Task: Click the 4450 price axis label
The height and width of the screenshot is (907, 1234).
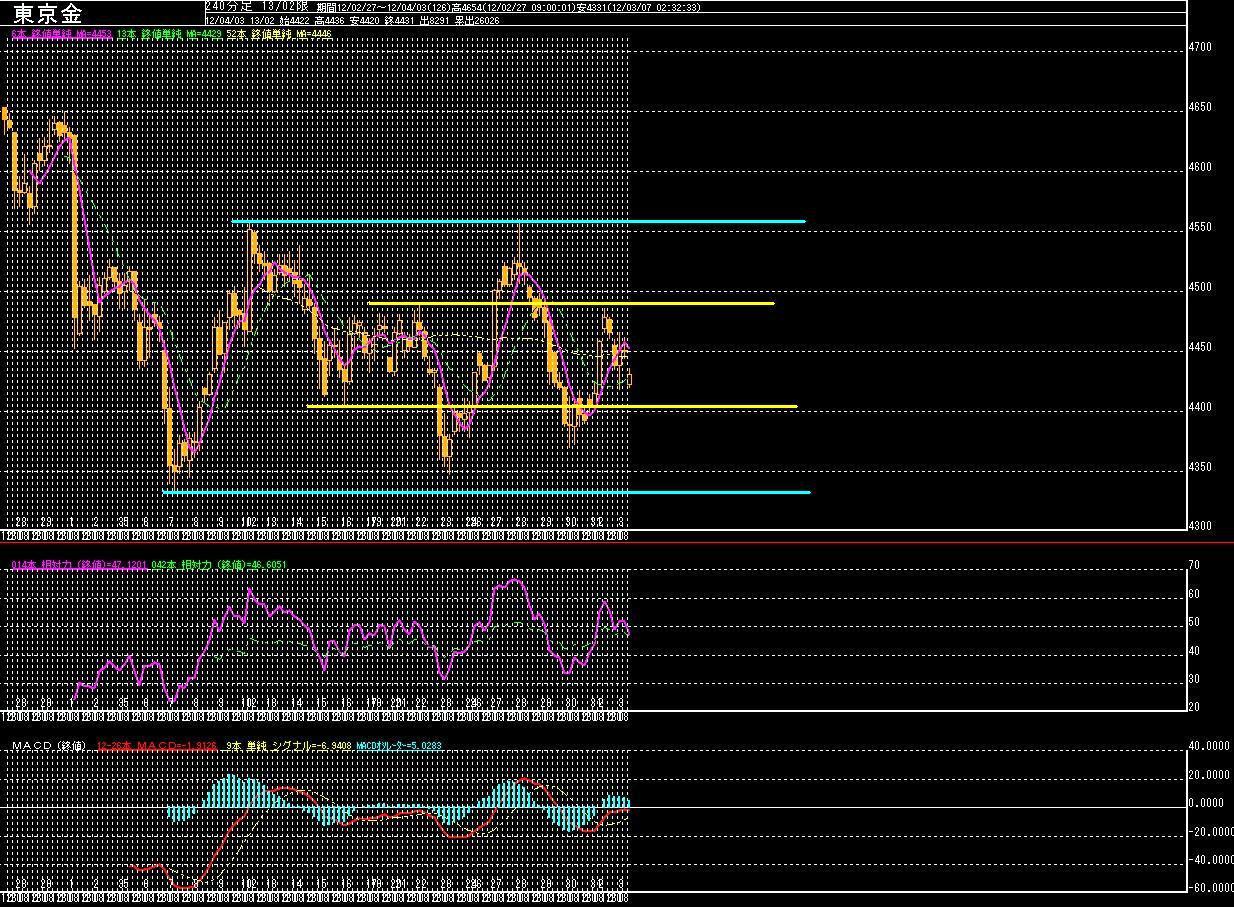Action: point(1198,347)
